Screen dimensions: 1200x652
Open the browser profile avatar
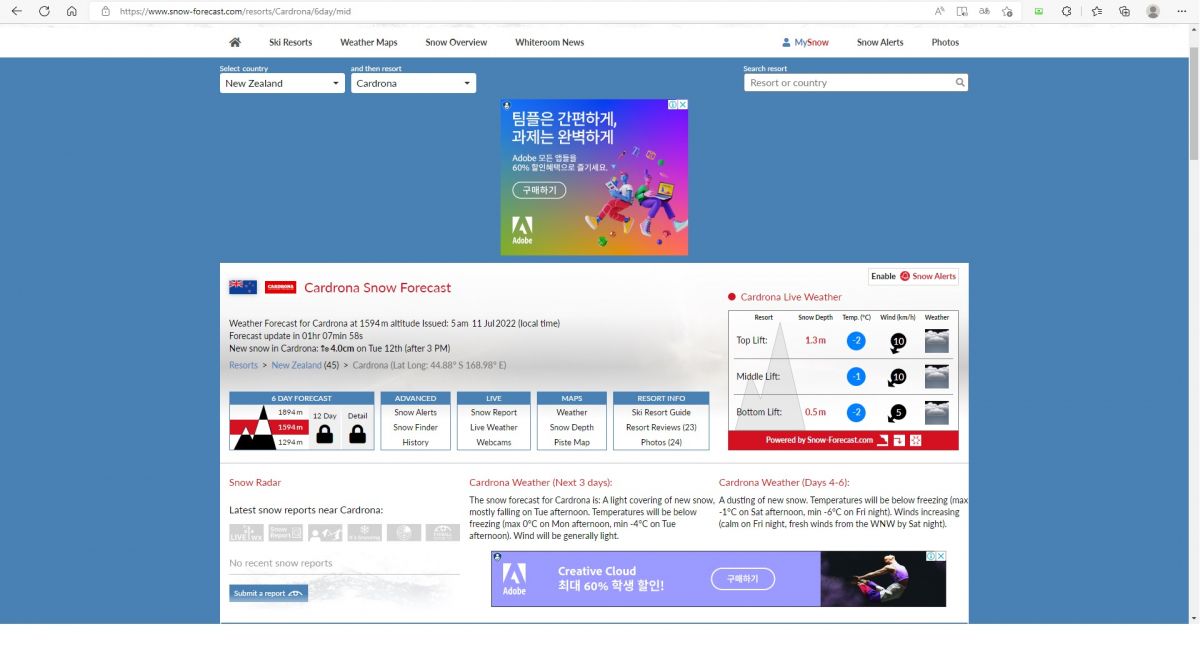tap(1153, 11)
